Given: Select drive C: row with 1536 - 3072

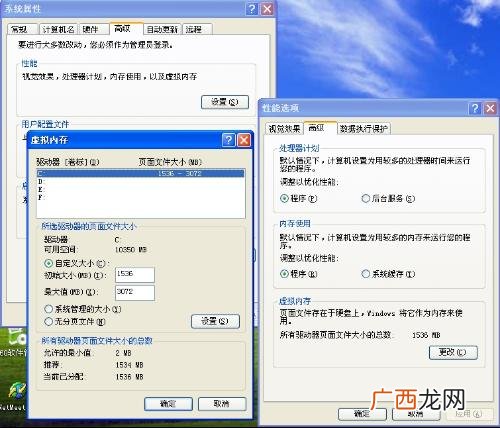Looking at the screenshot, I should click(x=140, y=173).
